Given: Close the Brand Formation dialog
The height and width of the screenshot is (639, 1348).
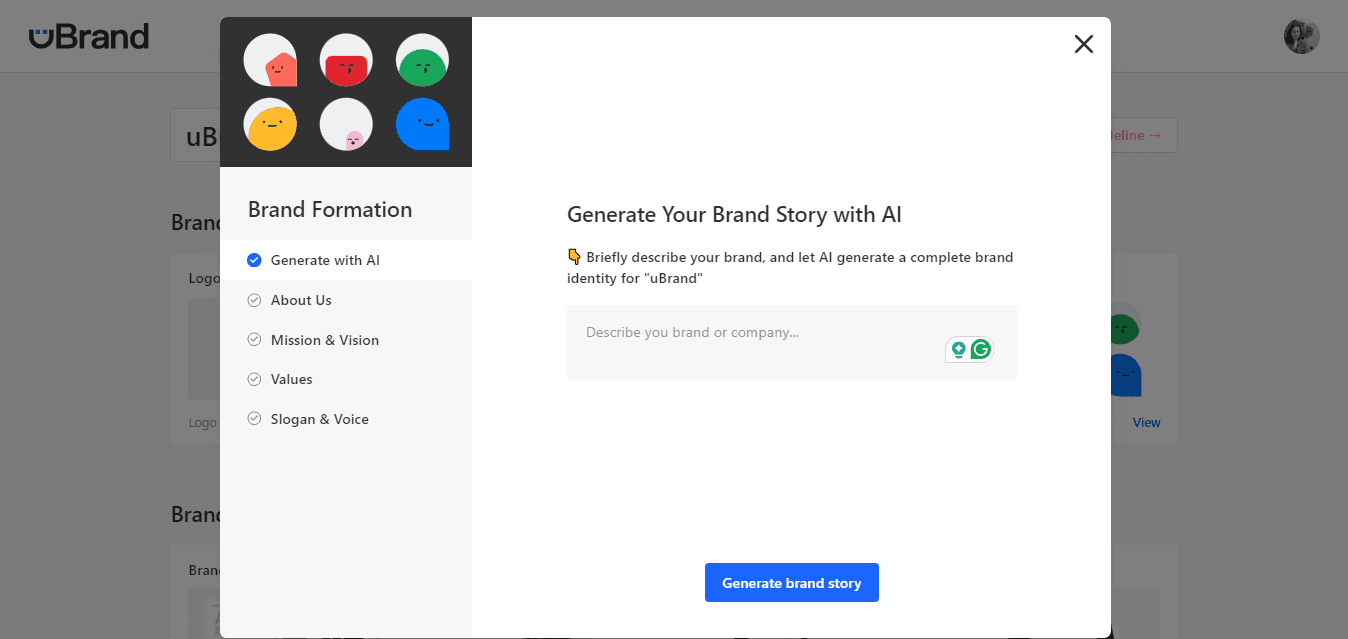Looking at the screenshot, I should pyautogui.click(x=1083, y=44).
